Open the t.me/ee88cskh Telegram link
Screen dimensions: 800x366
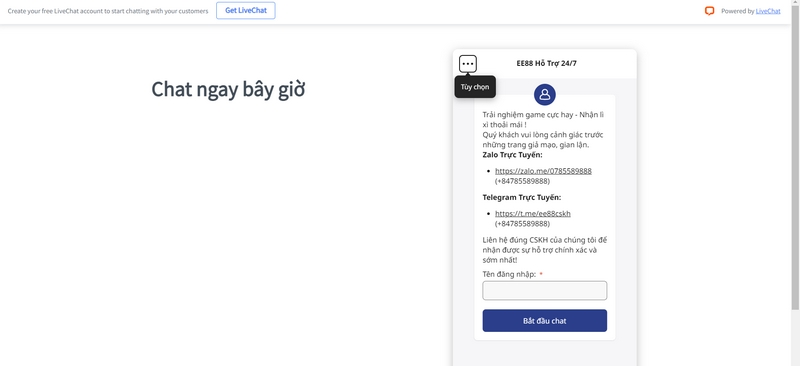[533, 213]
